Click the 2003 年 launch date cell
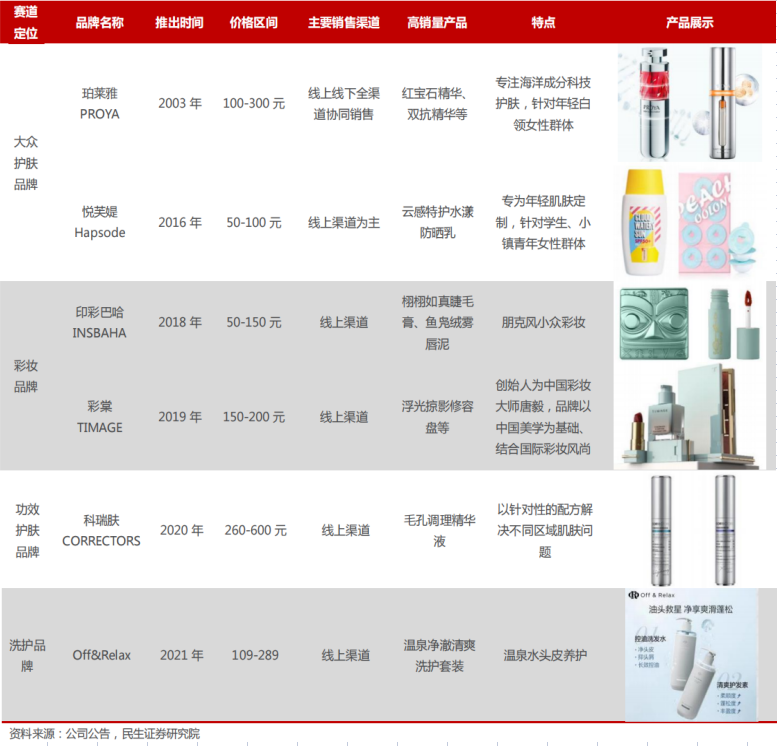 tap(180, 103)
